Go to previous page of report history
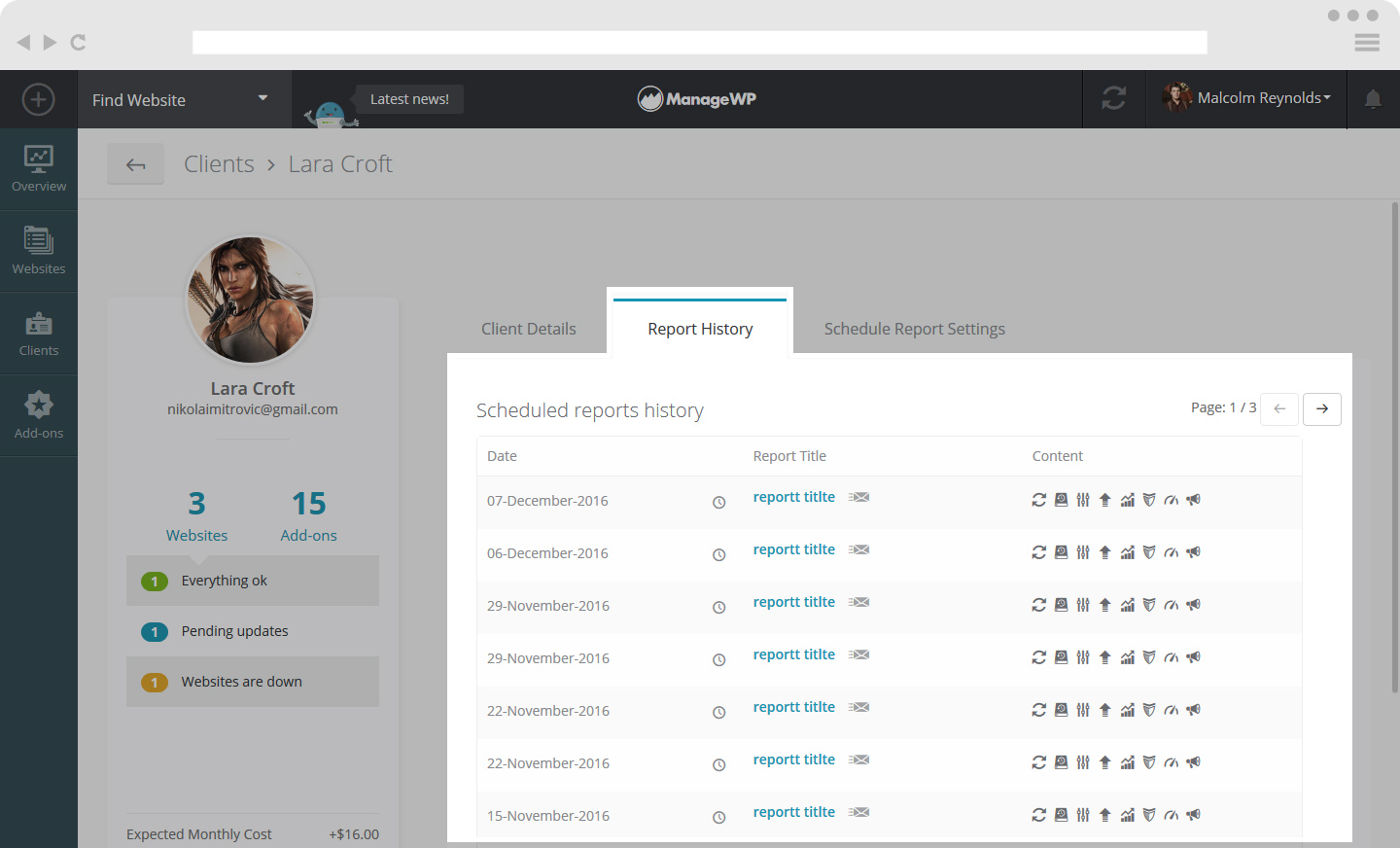1400x848 pixels. point(1279,409)
